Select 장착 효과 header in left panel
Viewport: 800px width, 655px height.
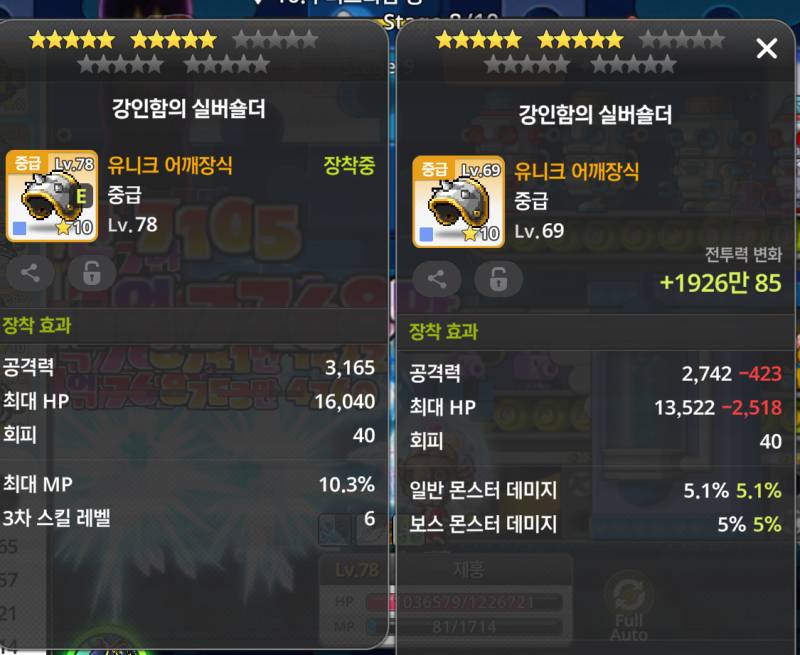[x=36, y=325]
